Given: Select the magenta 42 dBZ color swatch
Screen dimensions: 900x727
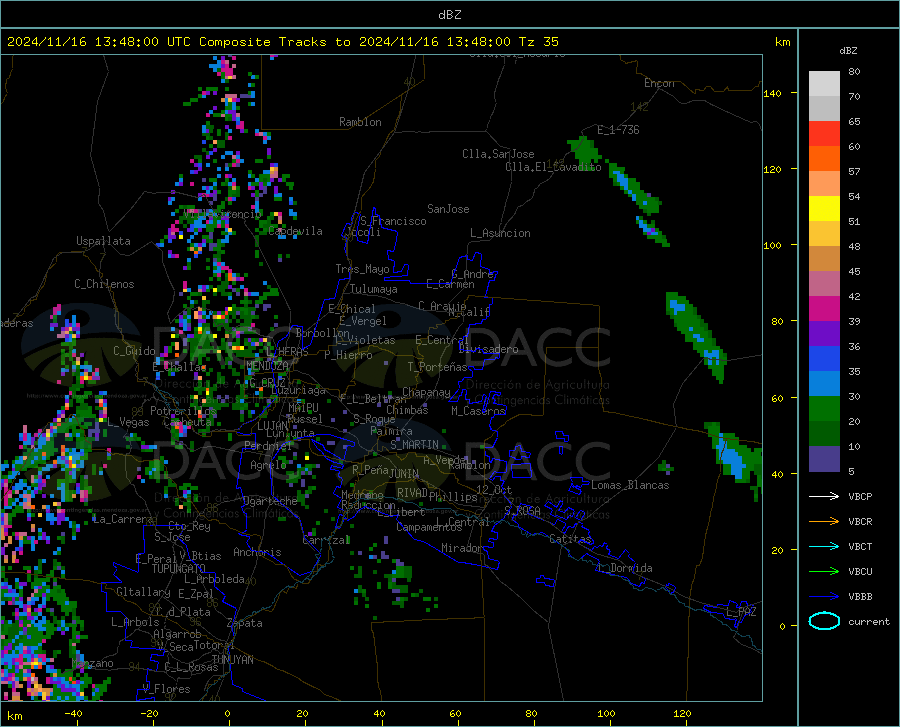Looking at the screenshot, I should pyautogui.click(x=824, y=308).
